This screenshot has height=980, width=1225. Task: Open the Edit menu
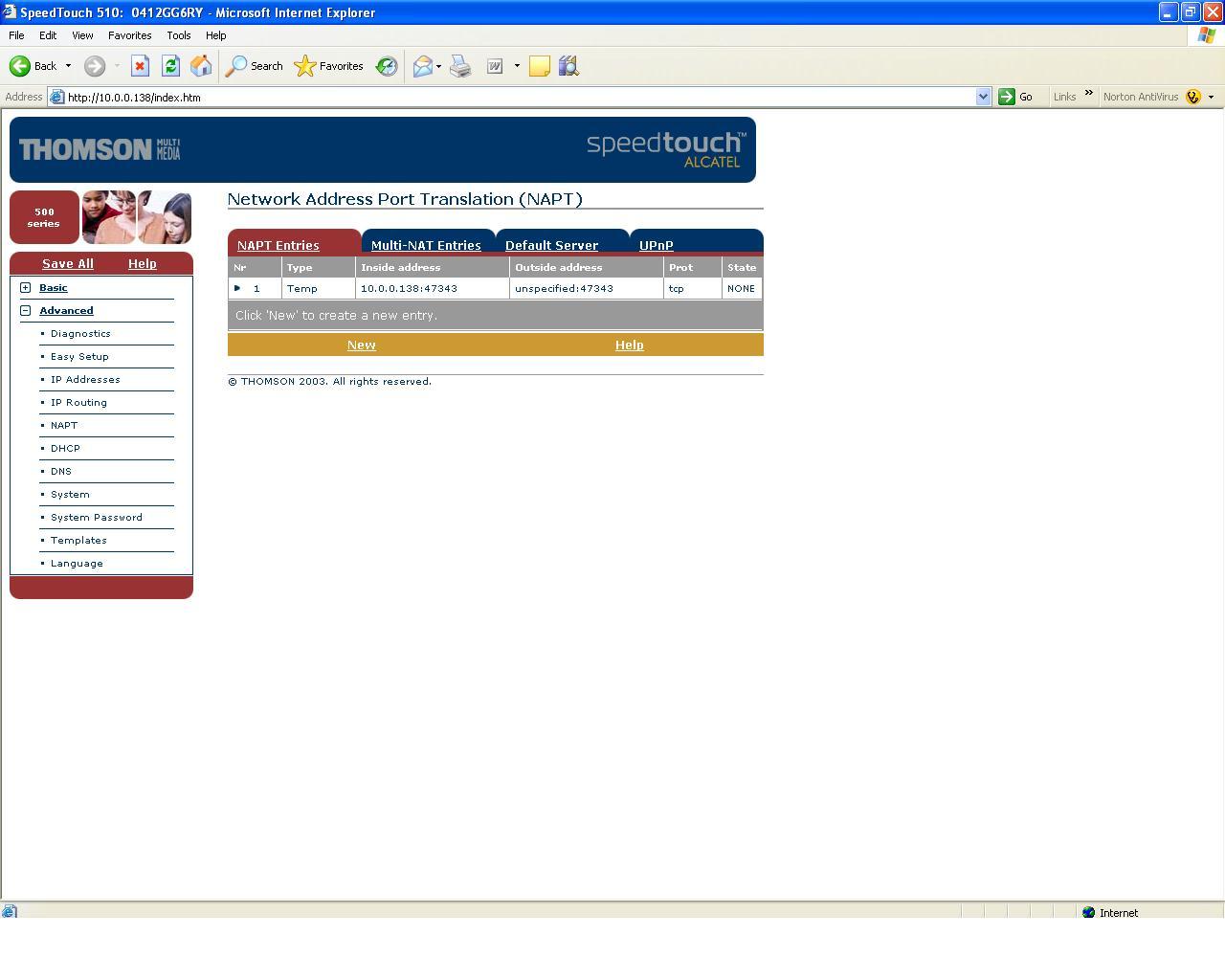tap(48, 35)
